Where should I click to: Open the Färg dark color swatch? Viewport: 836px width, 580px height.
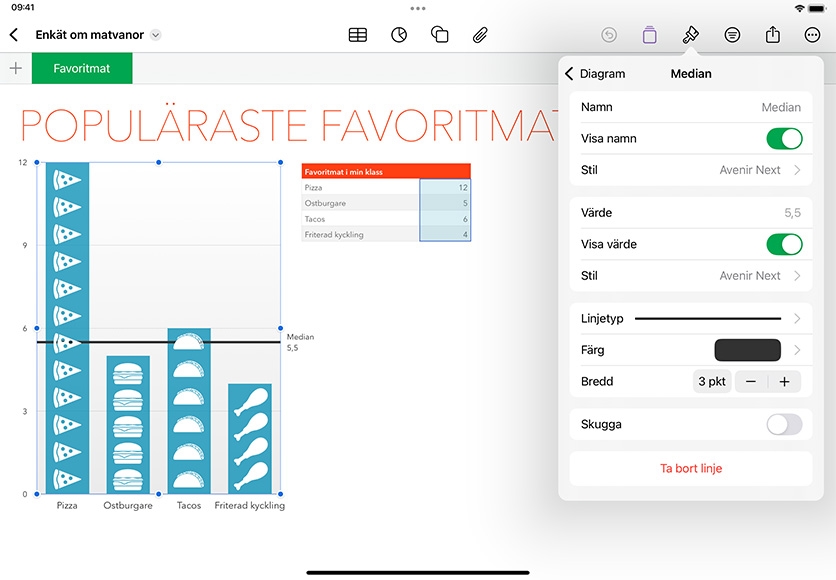coord(747,350)
